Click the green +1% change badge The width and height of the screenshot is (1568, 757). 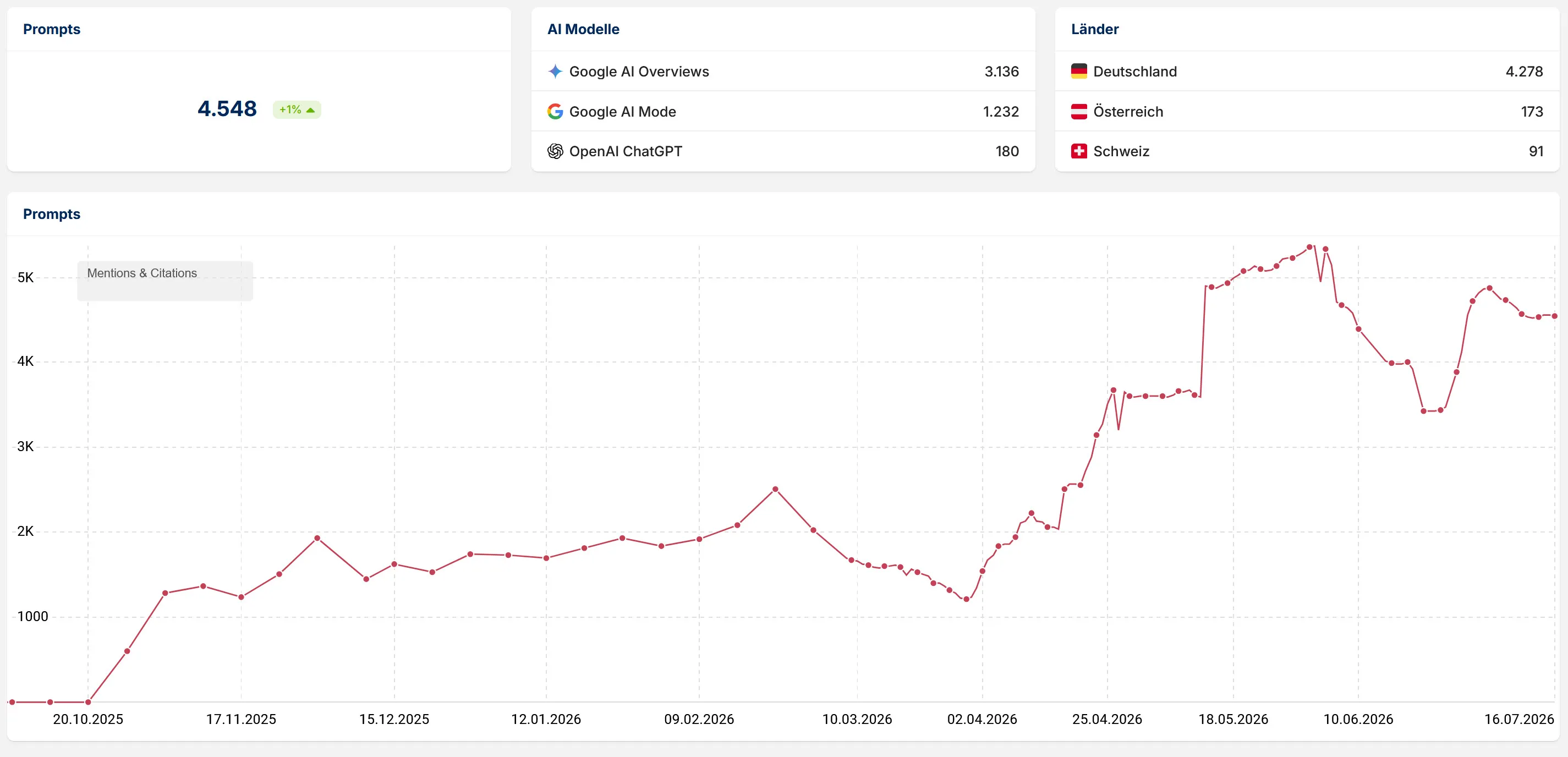point(297,109)
